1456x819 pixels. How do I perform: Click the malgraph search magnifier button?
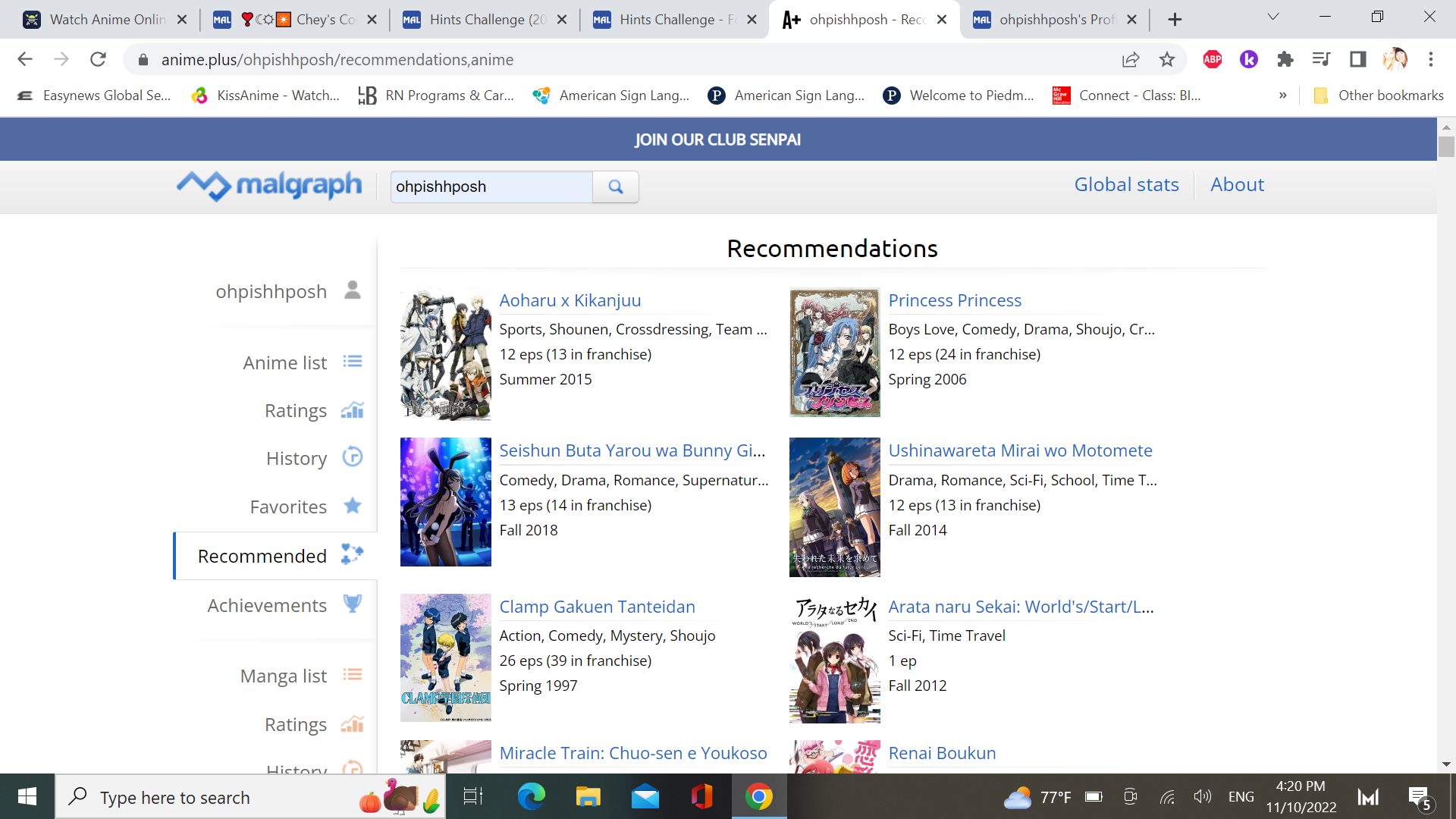[x=615, y=187]
